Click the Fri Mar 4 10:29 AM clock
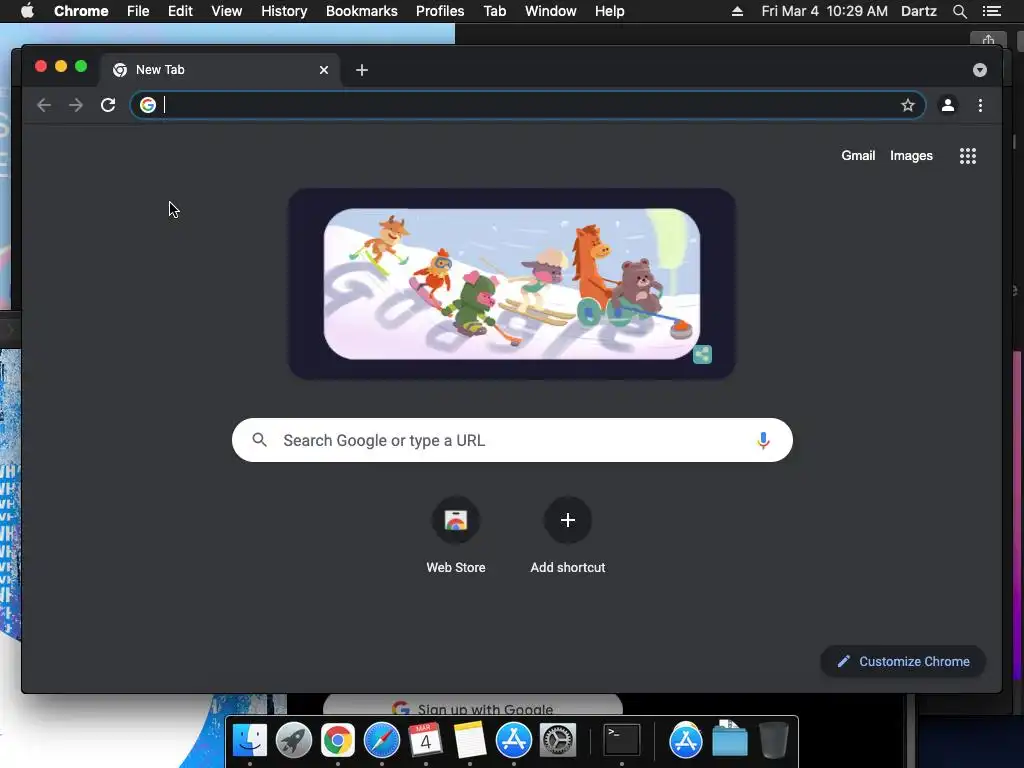Viewport: 1024px width, 768px height. (x=825, y=11)
